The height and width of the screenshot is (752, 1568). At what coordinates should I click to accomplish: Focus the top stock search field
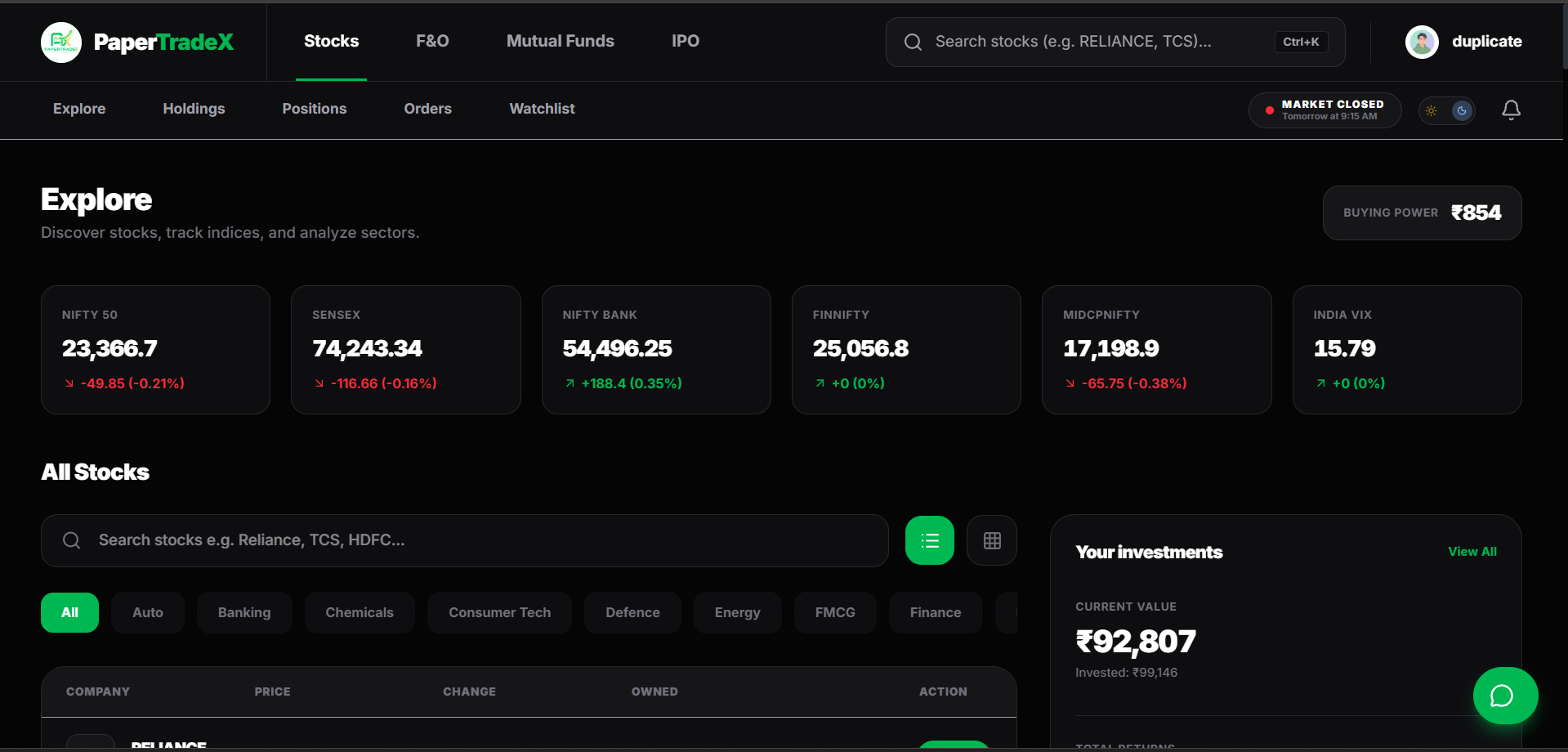(1115, 42)
